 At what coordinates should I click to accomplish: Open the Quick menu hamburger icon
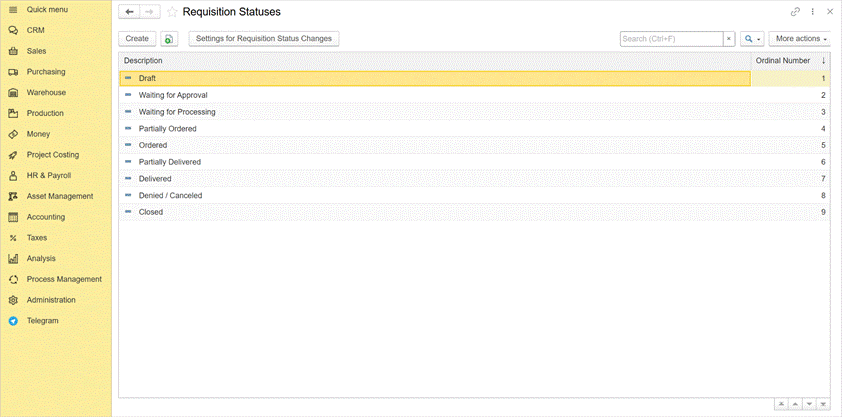(13, 9)
